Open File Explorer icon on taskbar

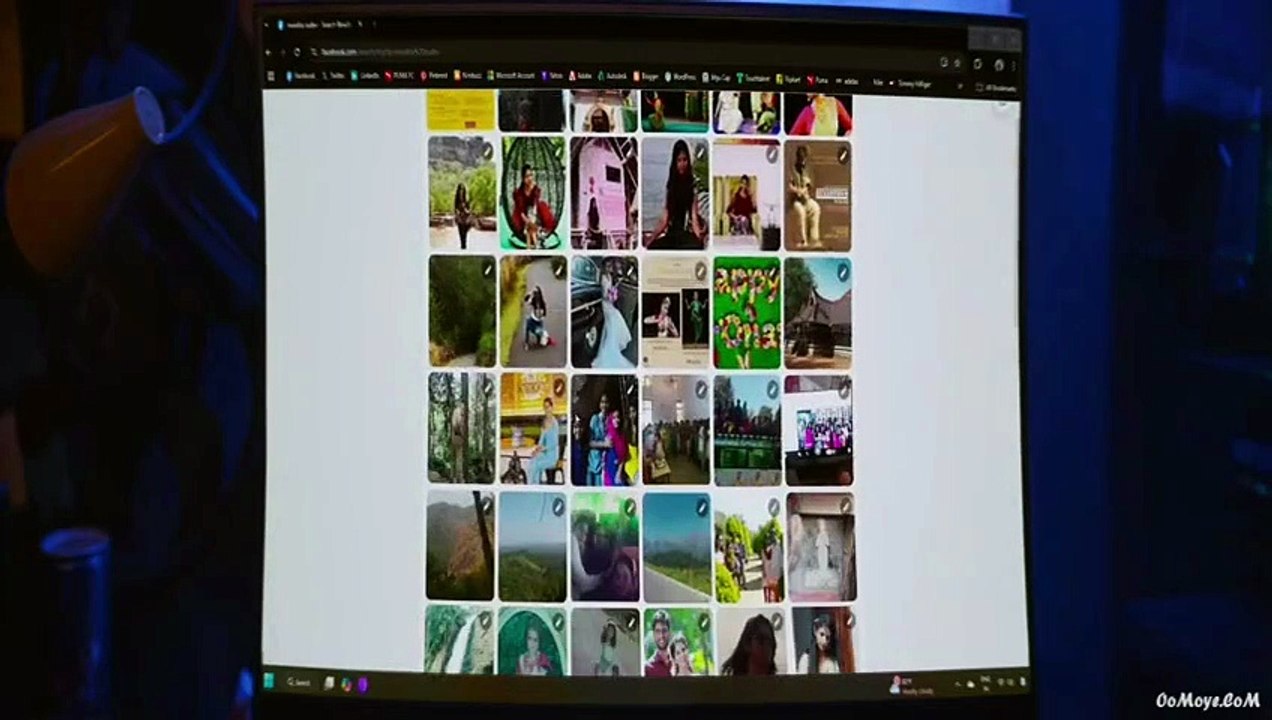coord(329,683)
